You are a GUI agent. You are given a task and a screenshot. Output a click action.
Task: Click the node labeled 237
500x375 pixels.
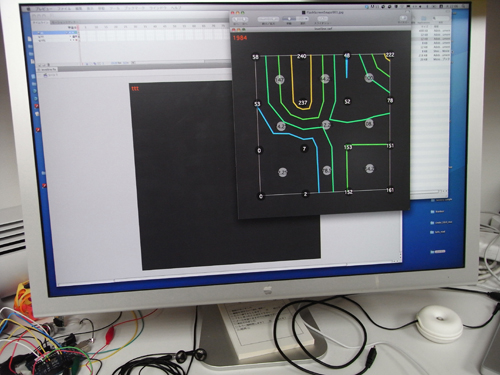[303, 102]
